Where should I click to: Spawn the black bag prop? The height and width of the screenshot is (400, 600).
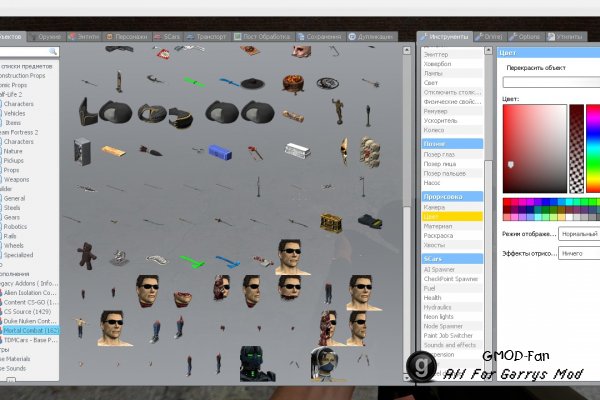click(x=370, y=221)
